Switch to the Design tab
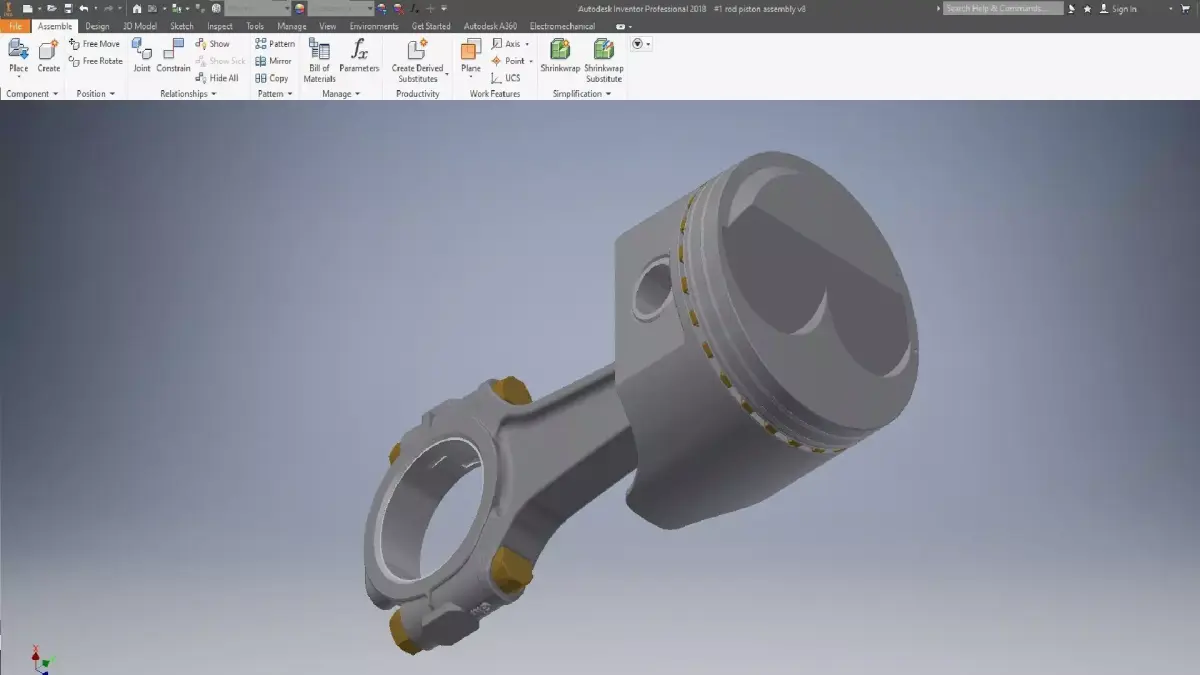Viewport: 1200px width, 675px height. click(97, 26)
